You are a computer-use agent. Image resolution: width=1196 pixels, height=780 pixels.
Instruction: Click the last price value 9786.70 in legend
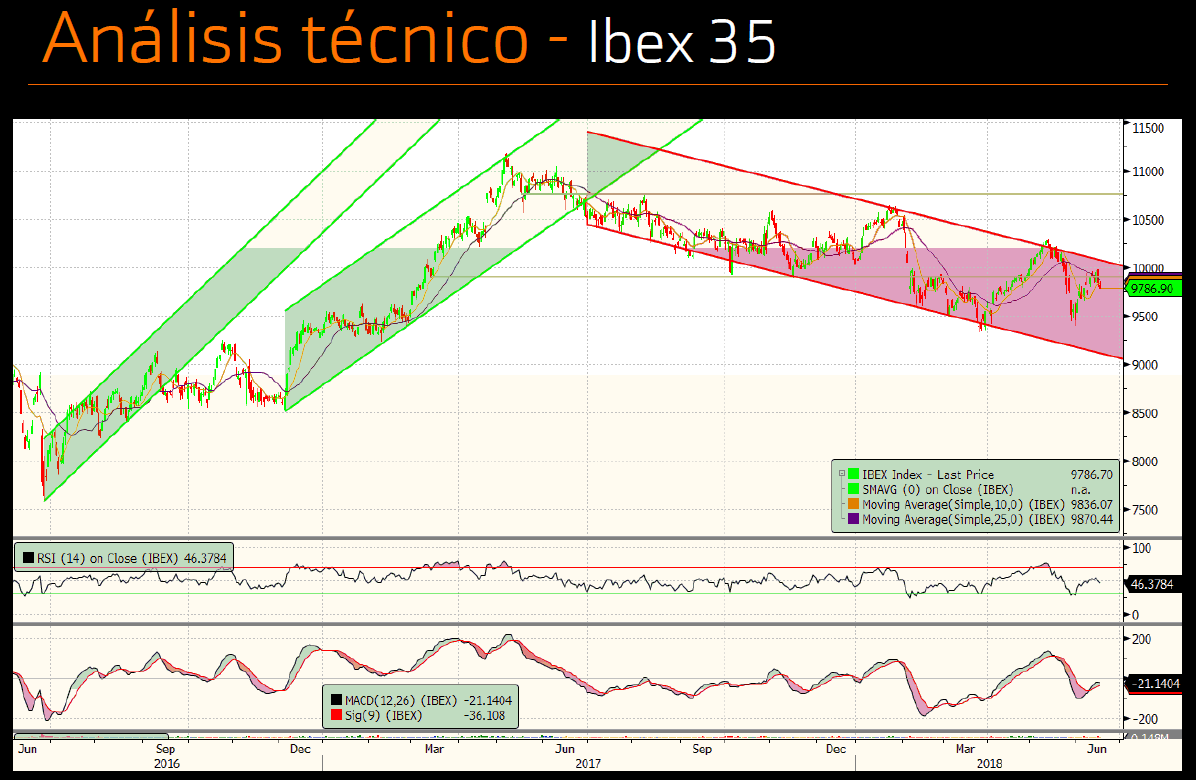coord(1092,474)
